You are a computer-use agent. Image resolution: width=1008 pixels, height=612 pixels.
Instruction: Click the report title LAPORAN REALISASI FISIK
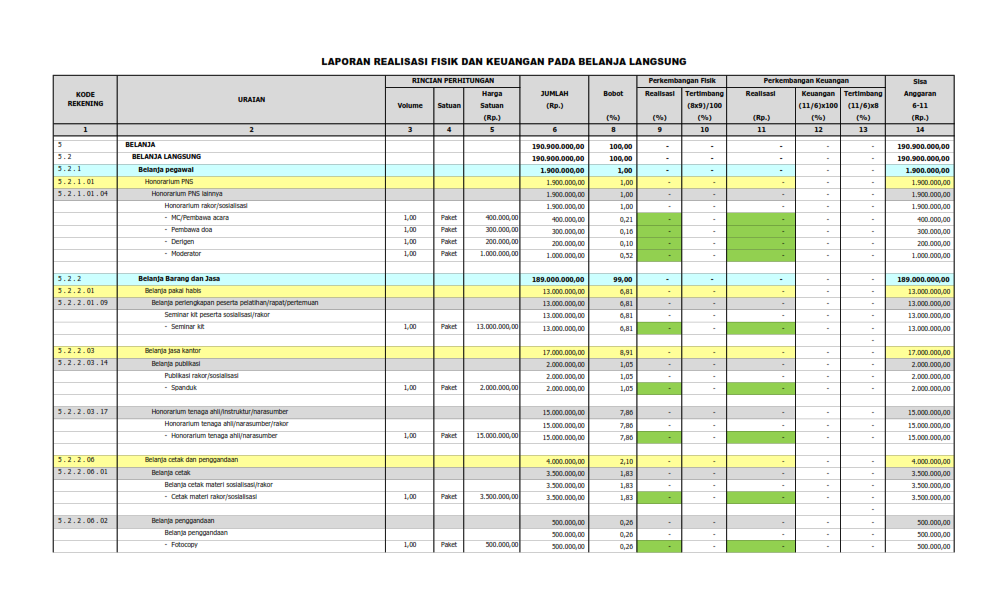coord(503,61)
